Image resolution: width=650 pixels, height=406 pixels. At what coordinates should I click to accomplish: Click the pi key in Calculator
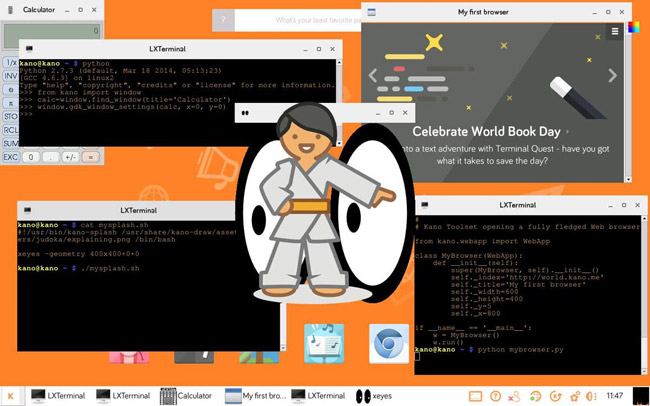[x=10, y=103]
